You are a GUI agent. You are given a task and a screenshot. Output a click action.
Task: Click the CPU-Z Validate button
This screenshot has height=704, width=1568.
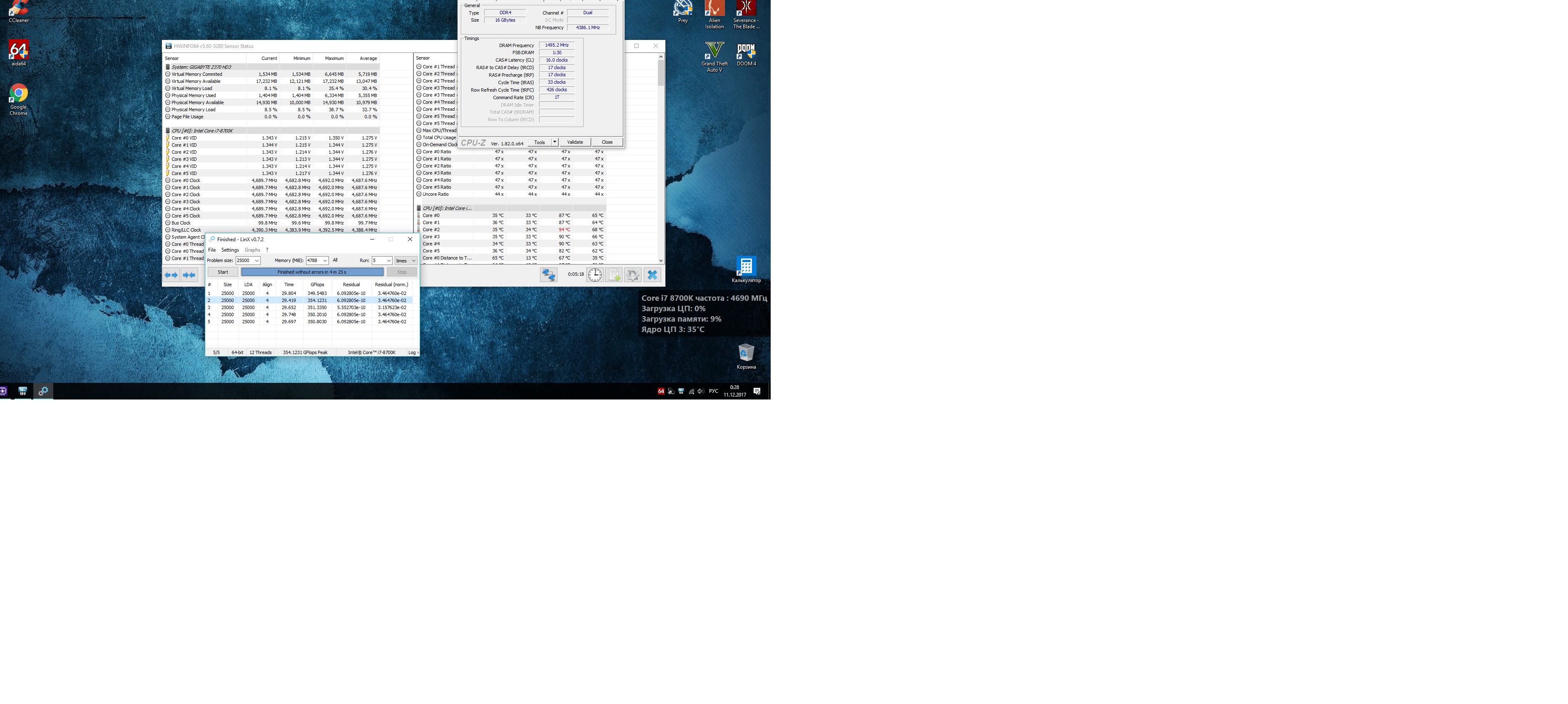tap(575, 142)
